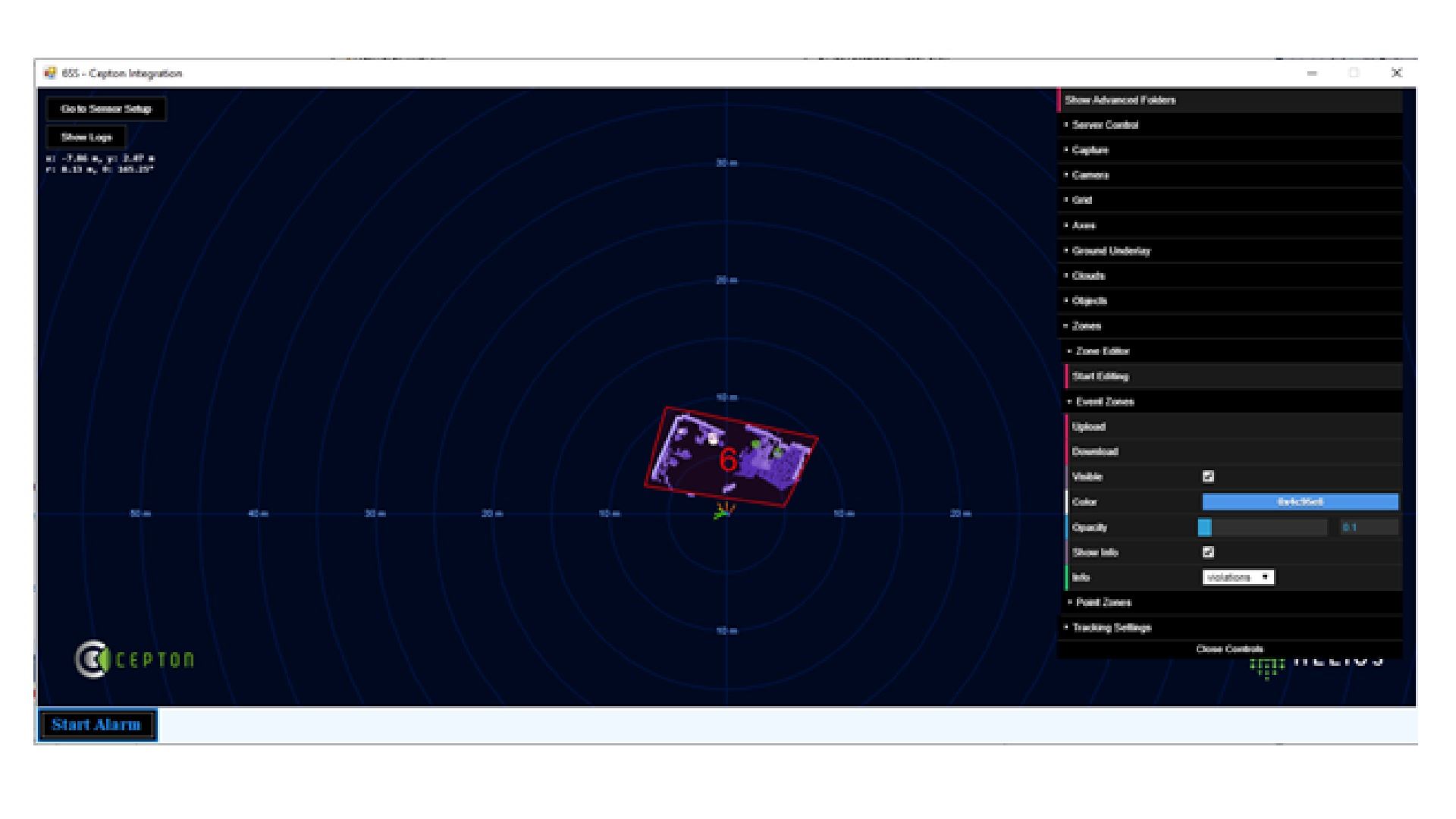Click Close Controls
The image size is (1456, 819).
pos(1230,649)
